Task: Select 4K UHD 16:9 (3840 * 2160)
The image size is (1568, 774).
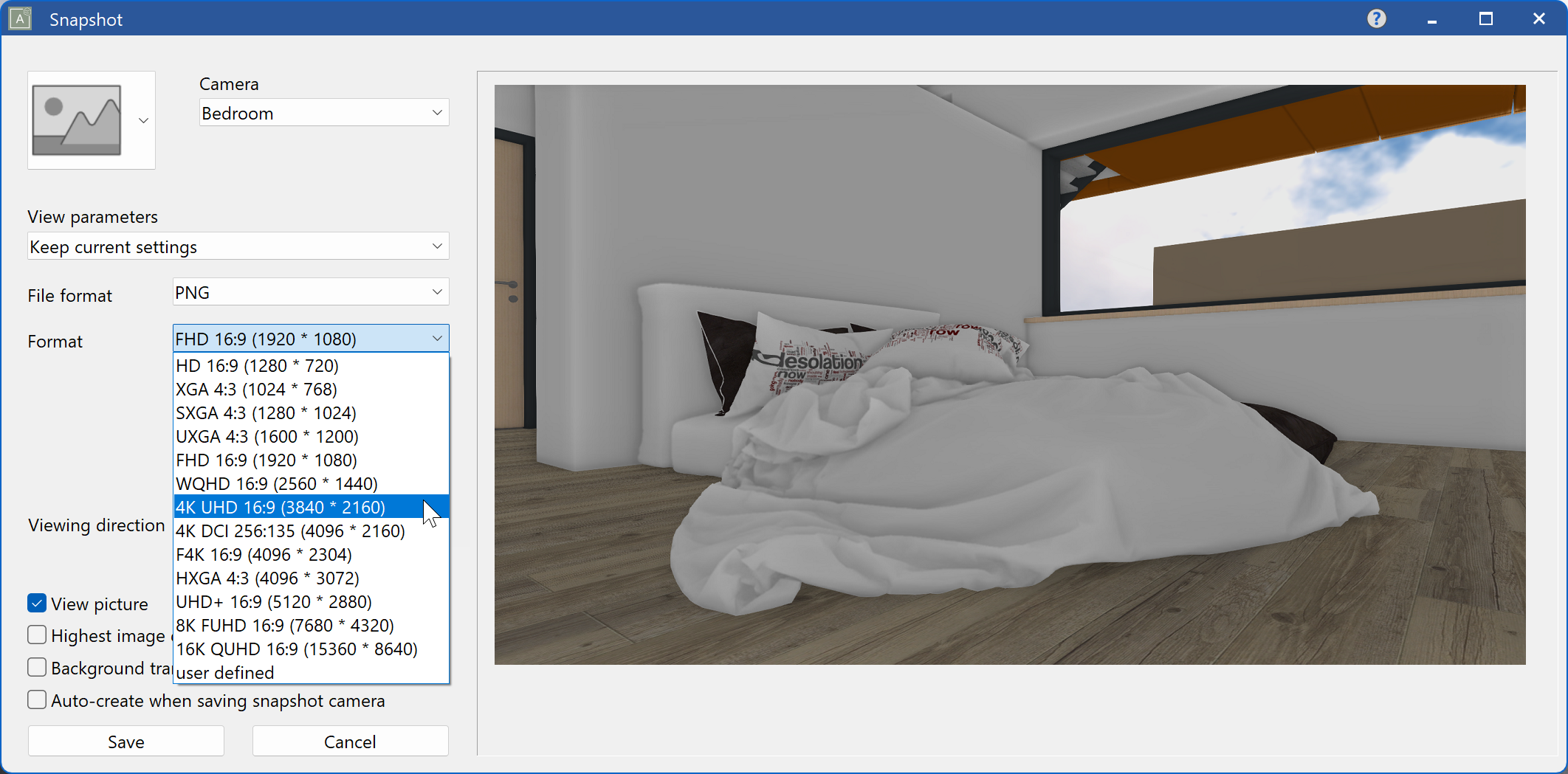Action: coord(281,507)
